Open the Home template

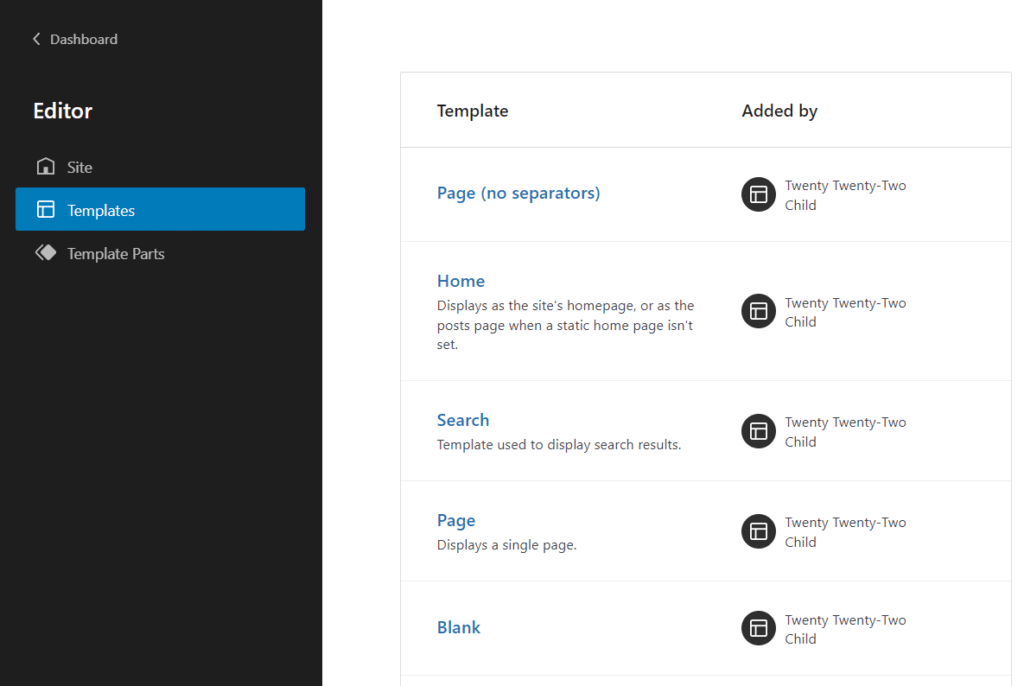pos(461,281)
